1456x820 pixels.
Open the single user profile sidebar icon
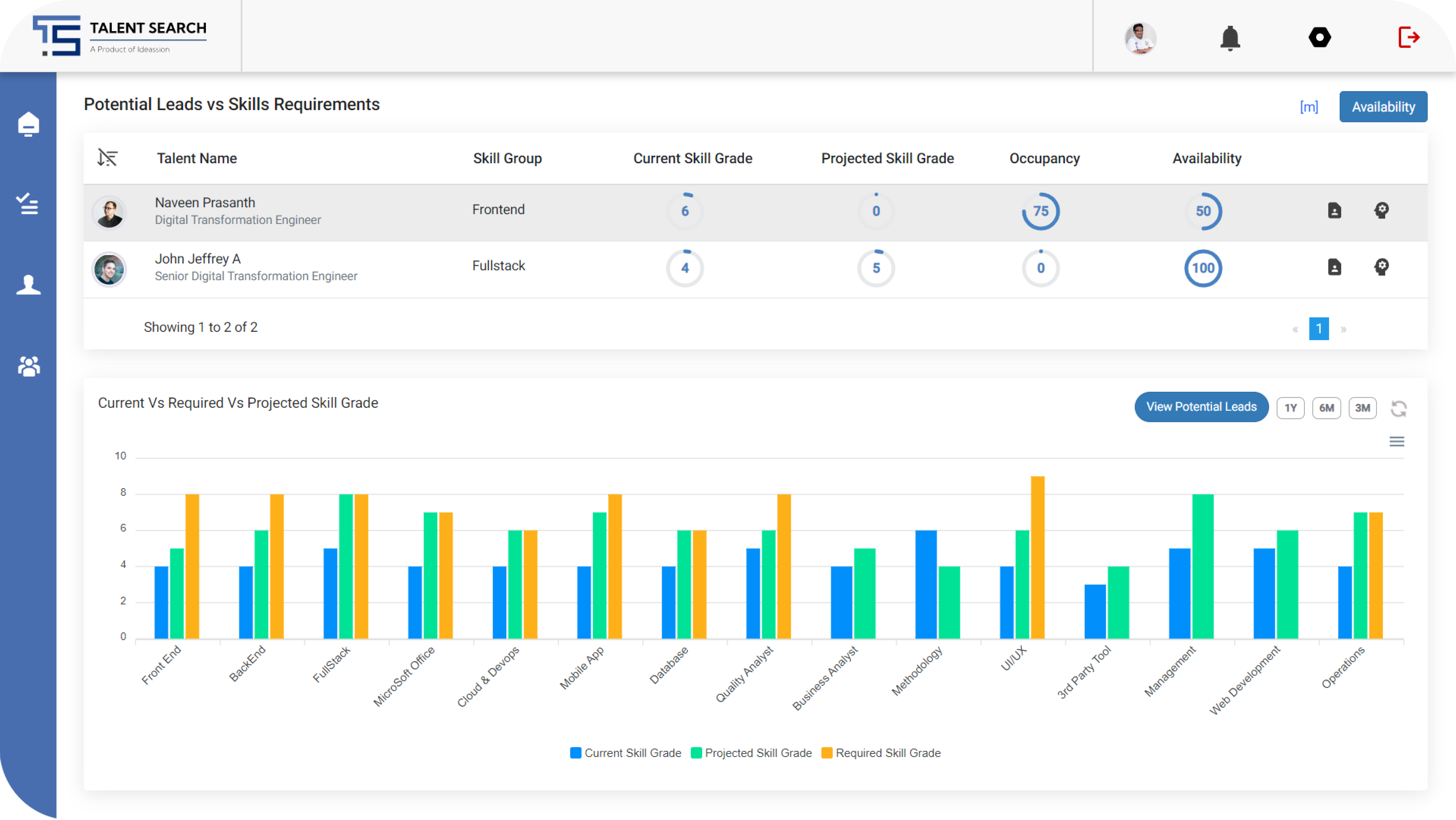[28, 284]
